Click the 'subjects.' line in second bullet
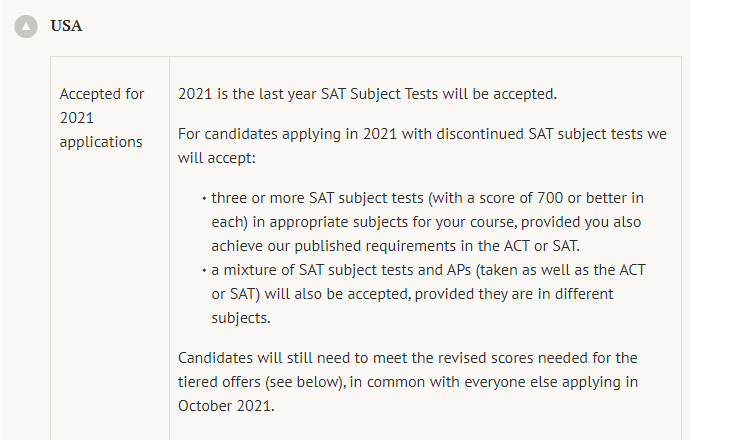 241,318
